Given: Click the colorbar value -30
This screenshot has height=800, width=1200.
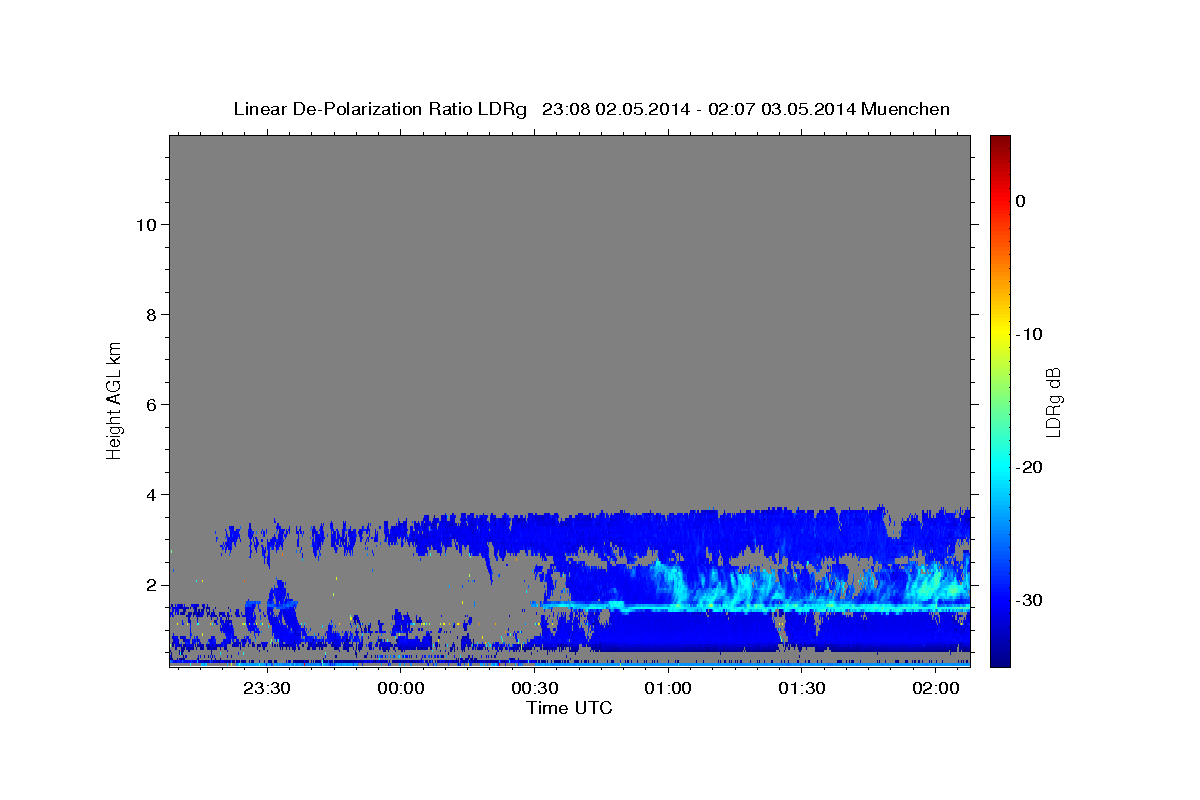Looking at the screenshot, I should coord(1029,600).
